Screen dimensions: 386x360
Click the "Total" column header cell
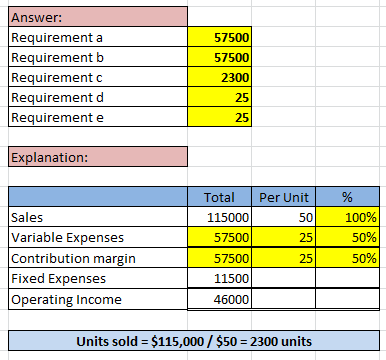[220, 197]
